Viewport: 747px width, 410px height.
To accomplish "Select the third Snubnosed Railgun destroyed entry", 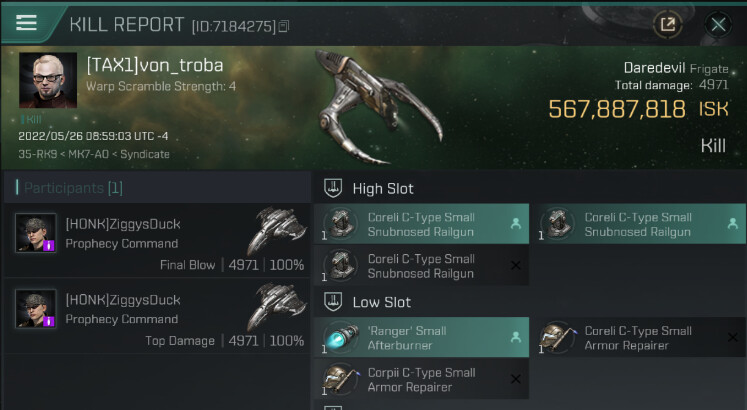I will pos(421,266).
